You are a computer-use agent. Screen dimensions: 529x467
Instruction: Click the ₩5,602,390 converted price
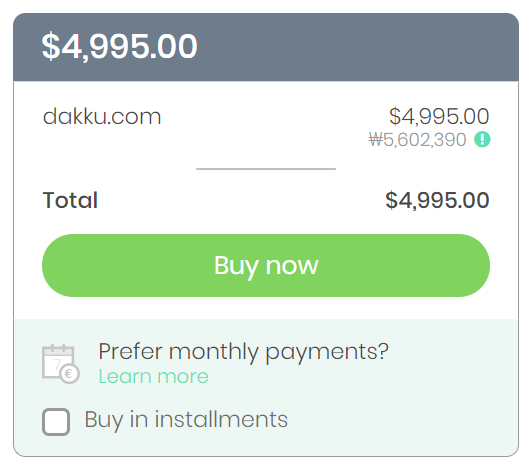[417, 139]
